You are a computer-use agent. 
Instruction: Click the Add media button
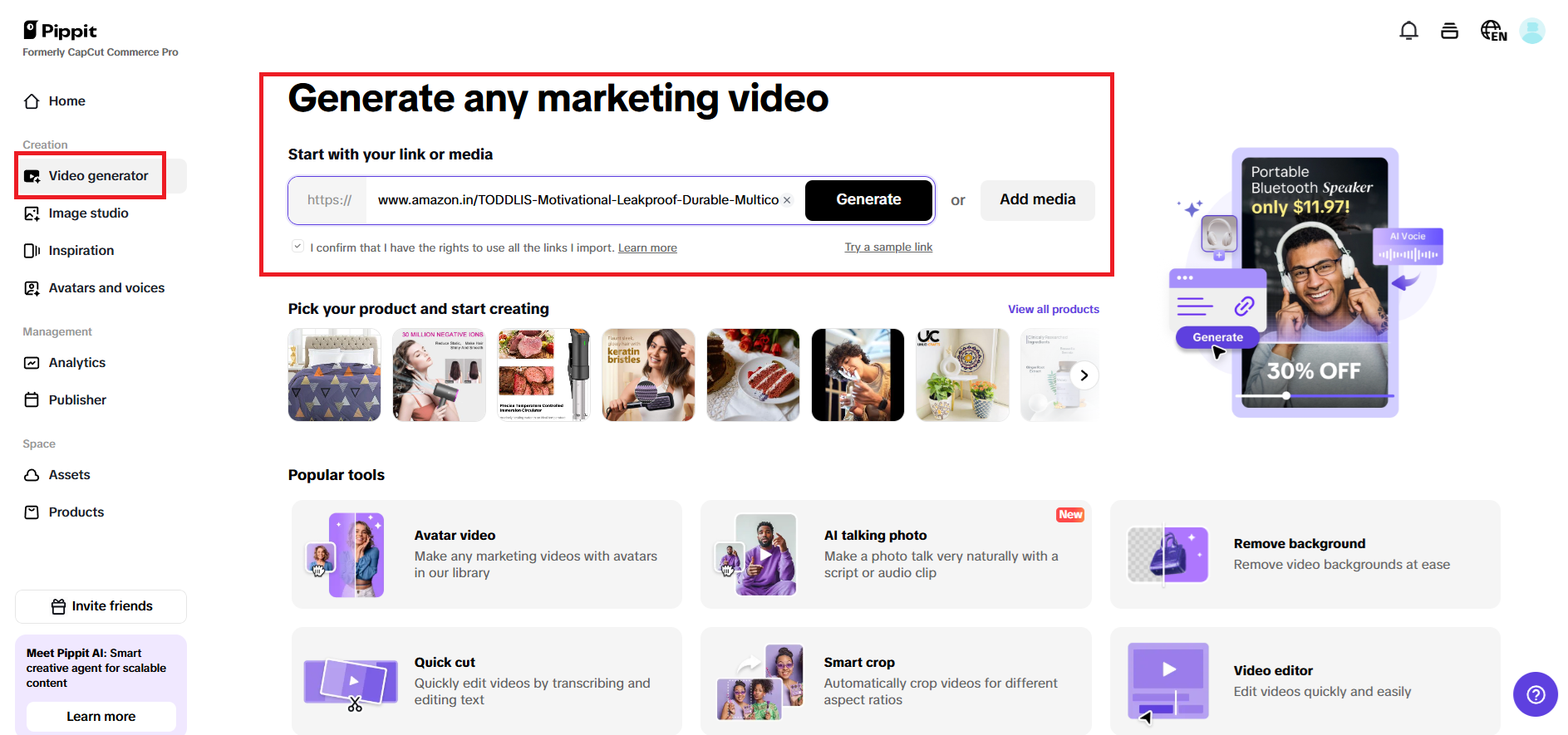[x=1037, y=200]
